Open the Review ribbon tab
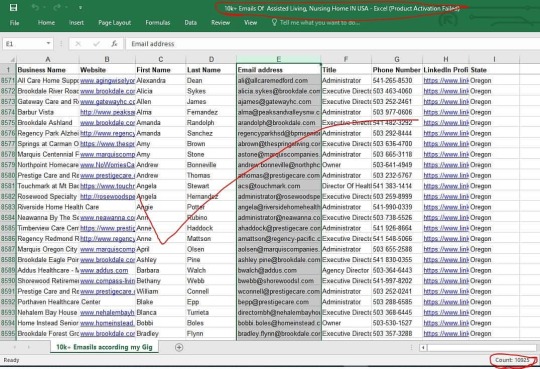 220,23
